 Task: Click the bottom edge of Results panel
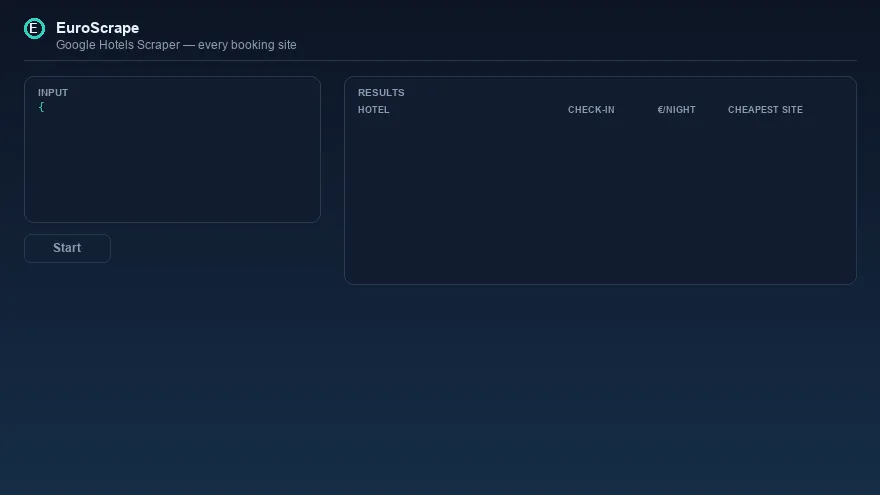[600, 284]
